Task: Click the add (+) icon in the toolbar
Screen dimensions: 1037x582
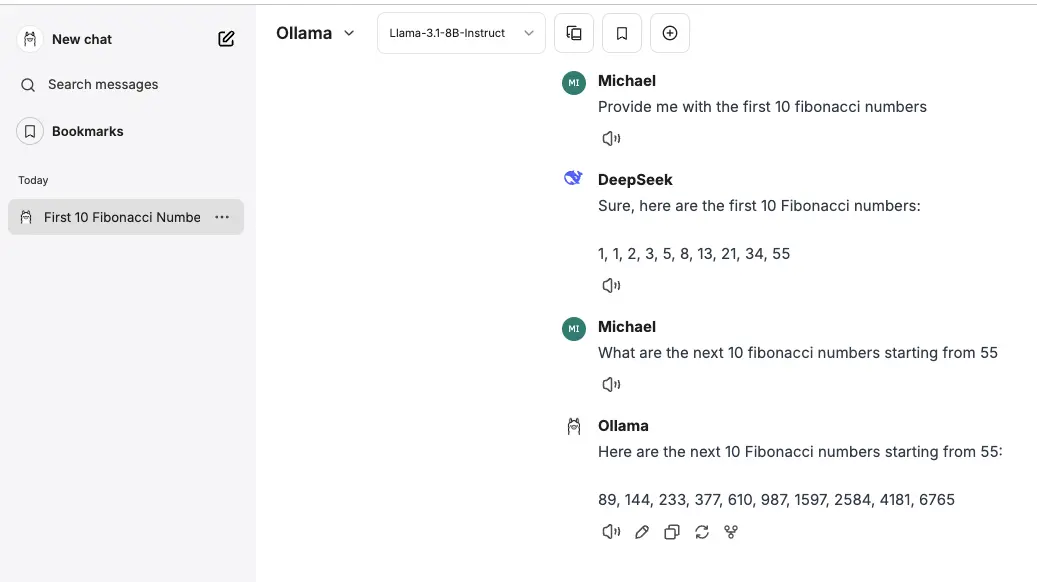Action: (669, 32)
